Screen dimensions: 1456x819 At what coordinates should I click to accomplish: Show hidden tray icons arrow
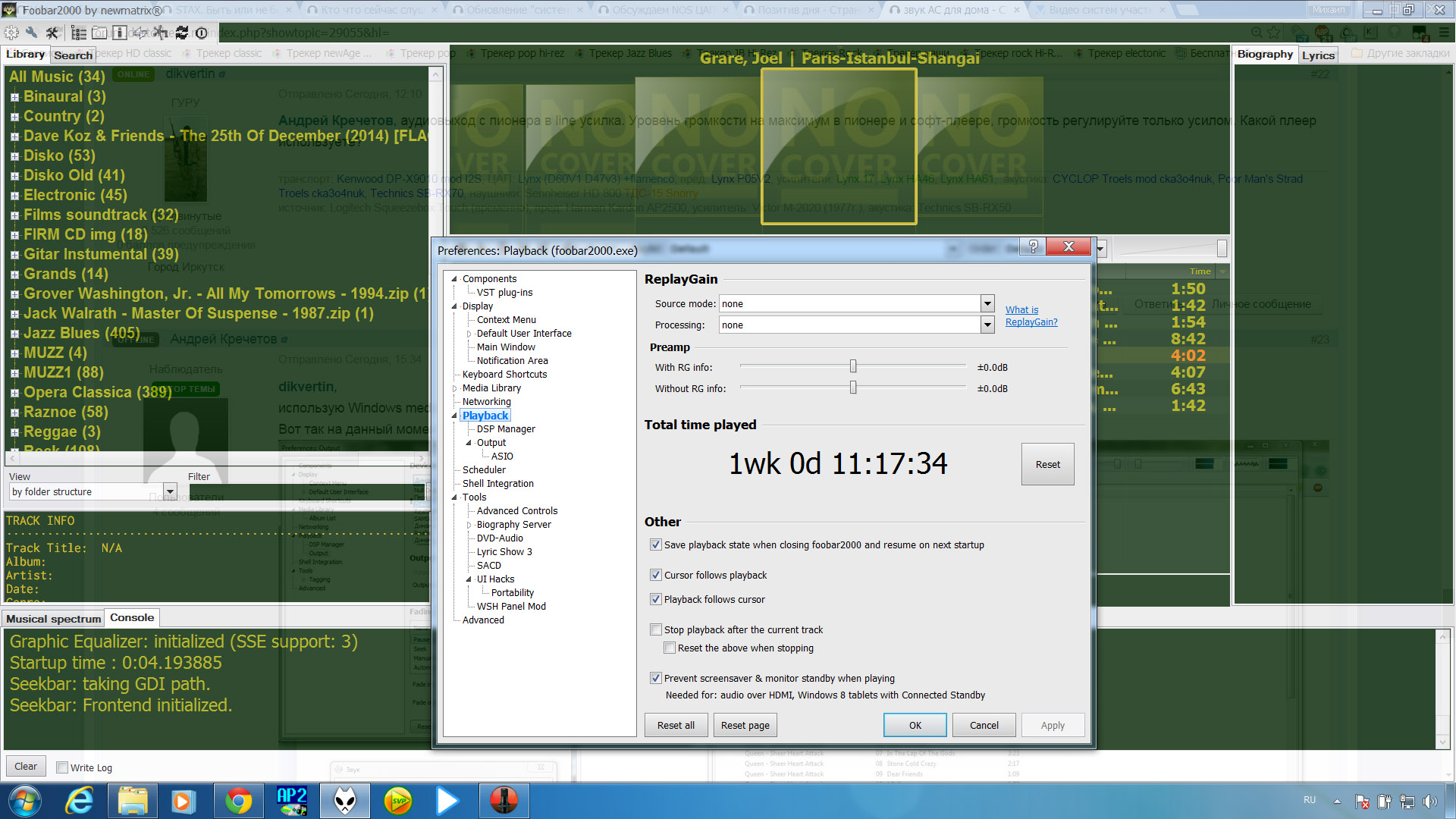point(1337,801)
